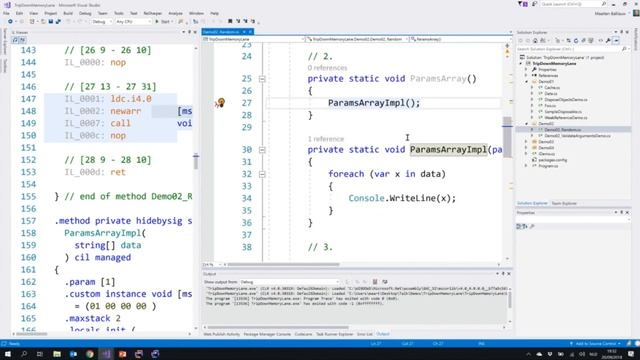Open the project scope dropdown in navigation bar

pyautogui.click(x=254, y=39)
